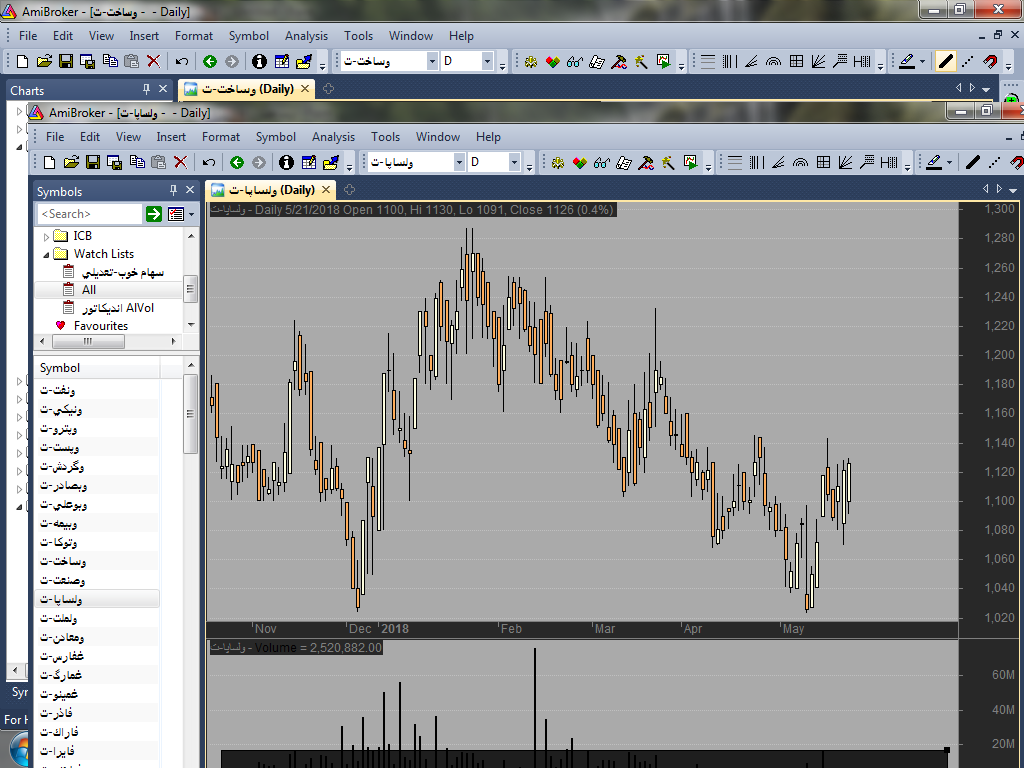Image resolution: width=1024 pixels, height=768 pixels.
Task: Collapse the Watch Lists folder
Action: point(46,255)
